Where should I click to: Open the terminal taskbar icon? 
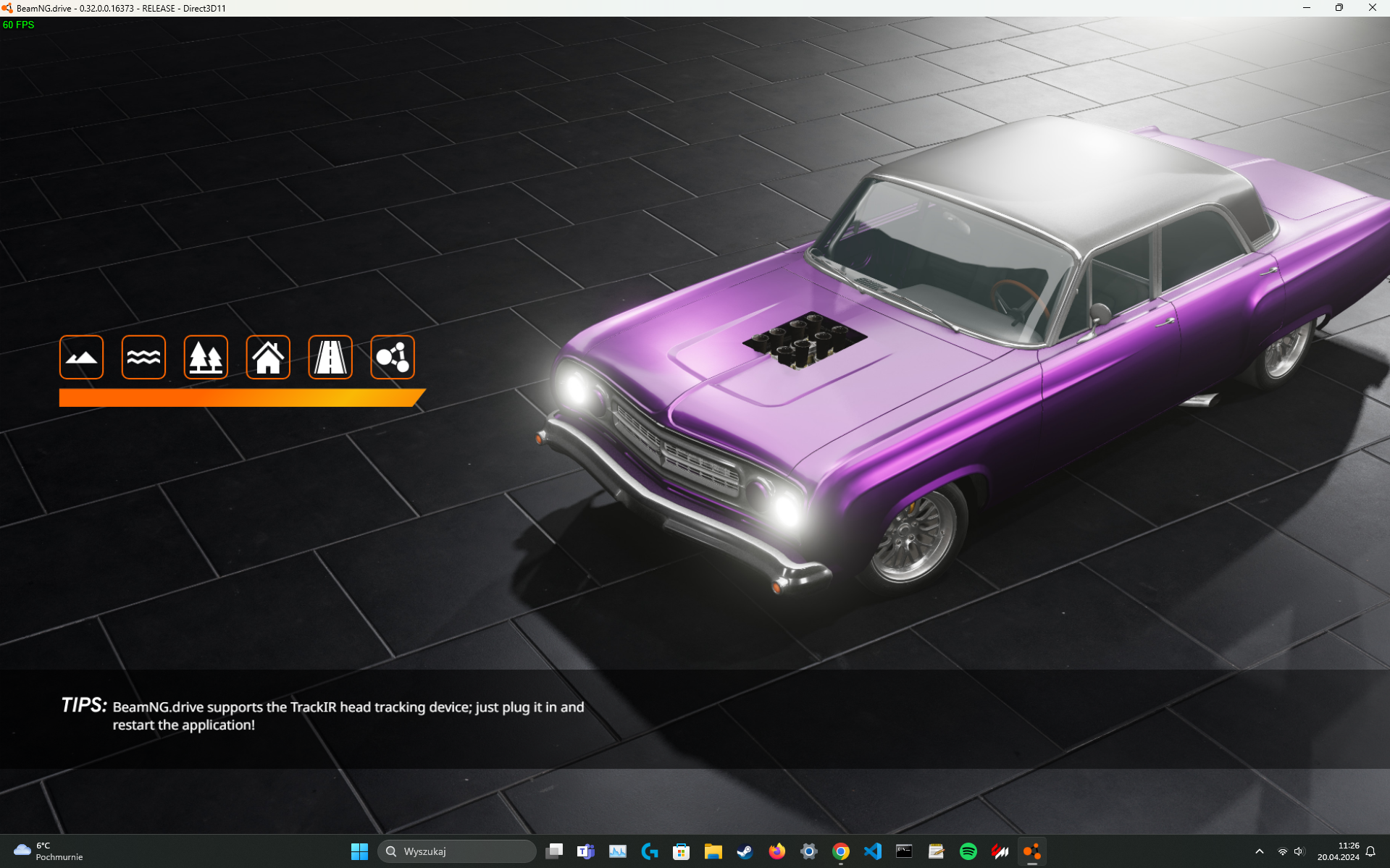(904, 851)
